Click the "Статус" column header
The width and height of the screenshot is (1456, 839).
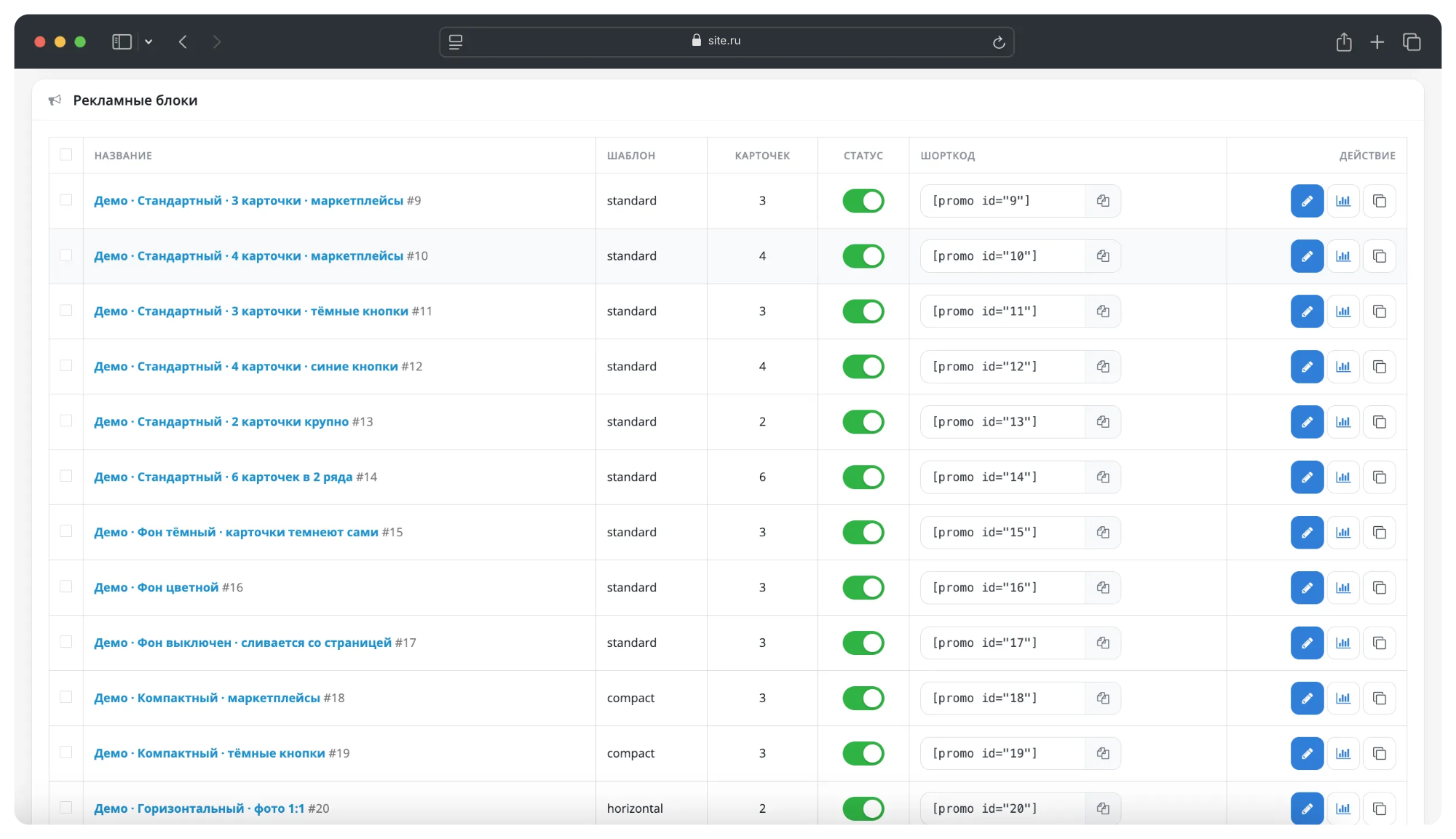pyautogui.click(x=863, y=156)
